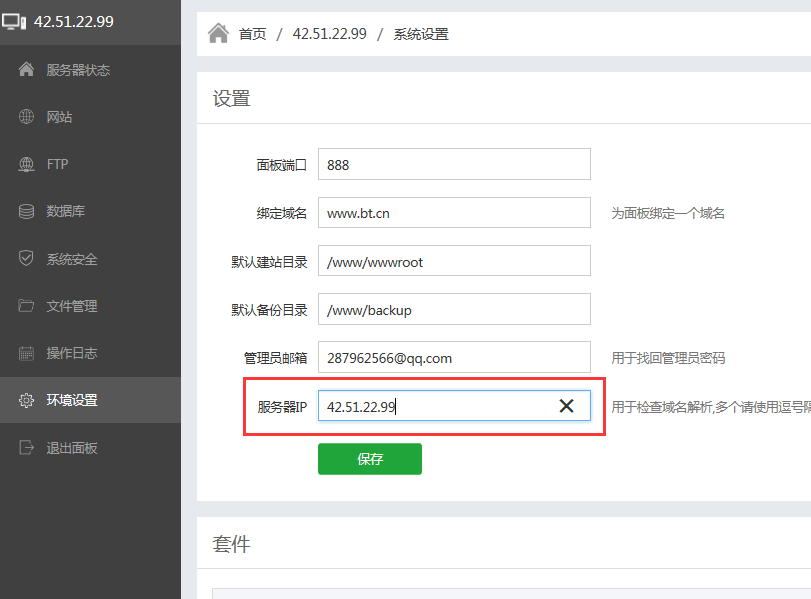The image size is (811, 599).
Task: Open 首页 breadcrumb link
Action: (x=252, y=34)
